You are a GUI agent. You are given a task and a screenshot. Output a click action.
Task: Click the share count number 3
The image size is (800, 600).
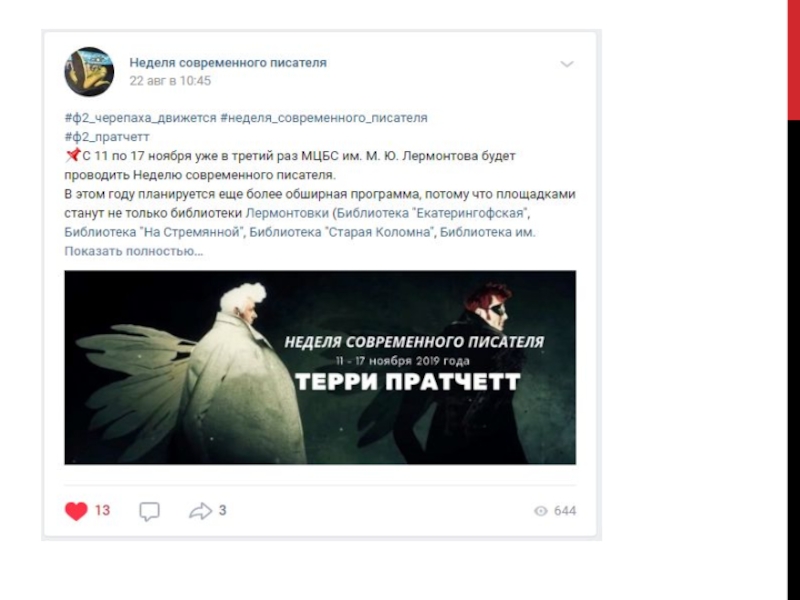tap(222, 510)
